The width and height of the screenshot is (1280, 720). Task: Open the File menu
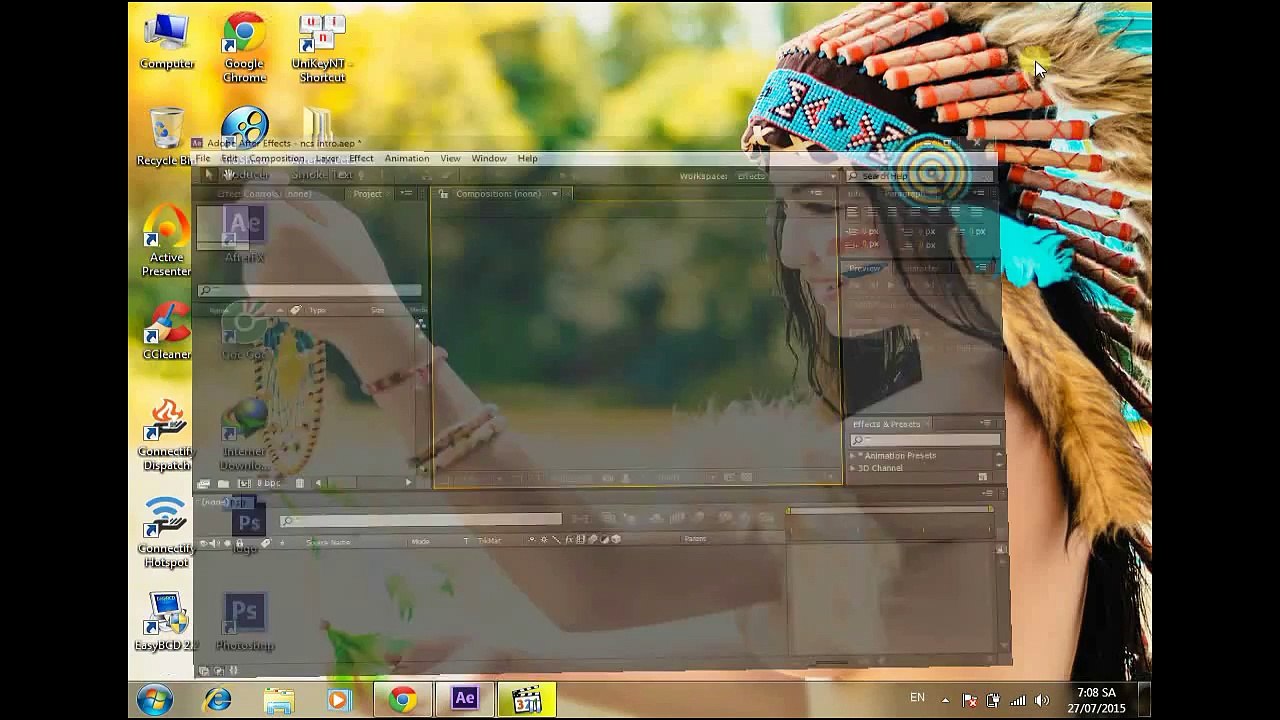(x=203, y=158)
